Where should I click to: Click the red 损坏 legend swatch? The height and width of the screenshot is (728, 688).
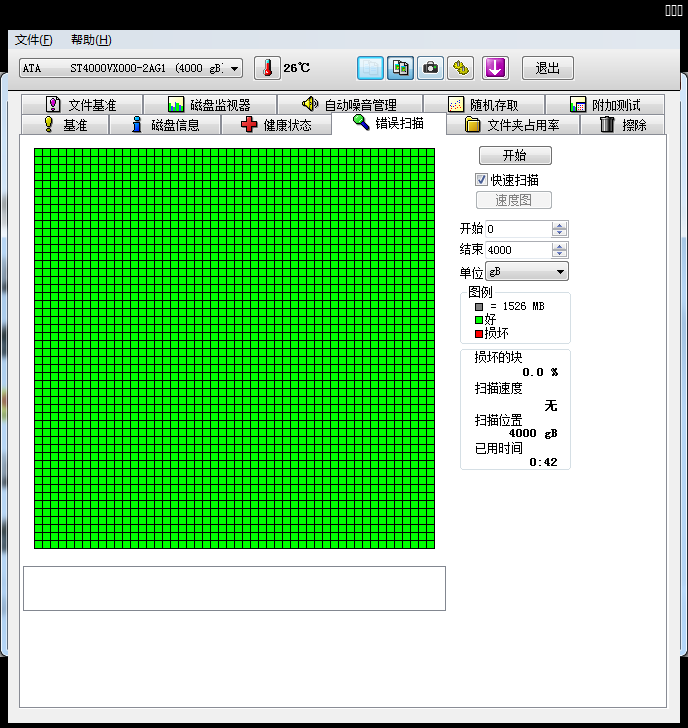(479, 334)
